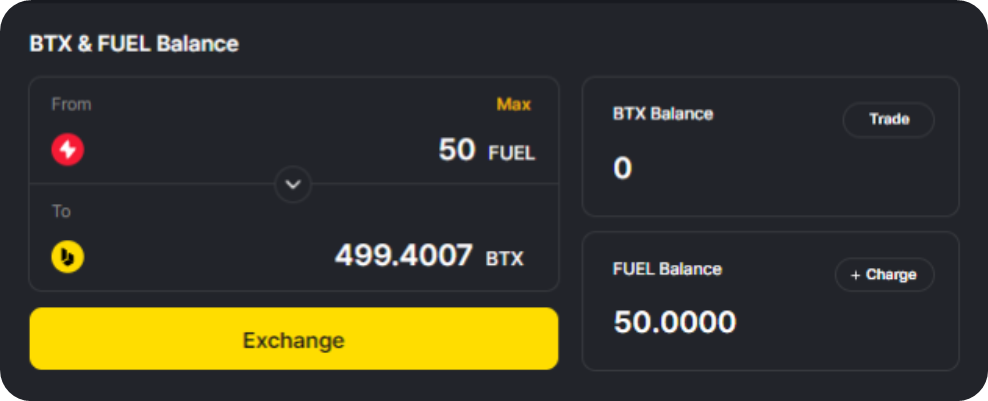Click the FUEL Balance value 50.0000

point(675,322)
